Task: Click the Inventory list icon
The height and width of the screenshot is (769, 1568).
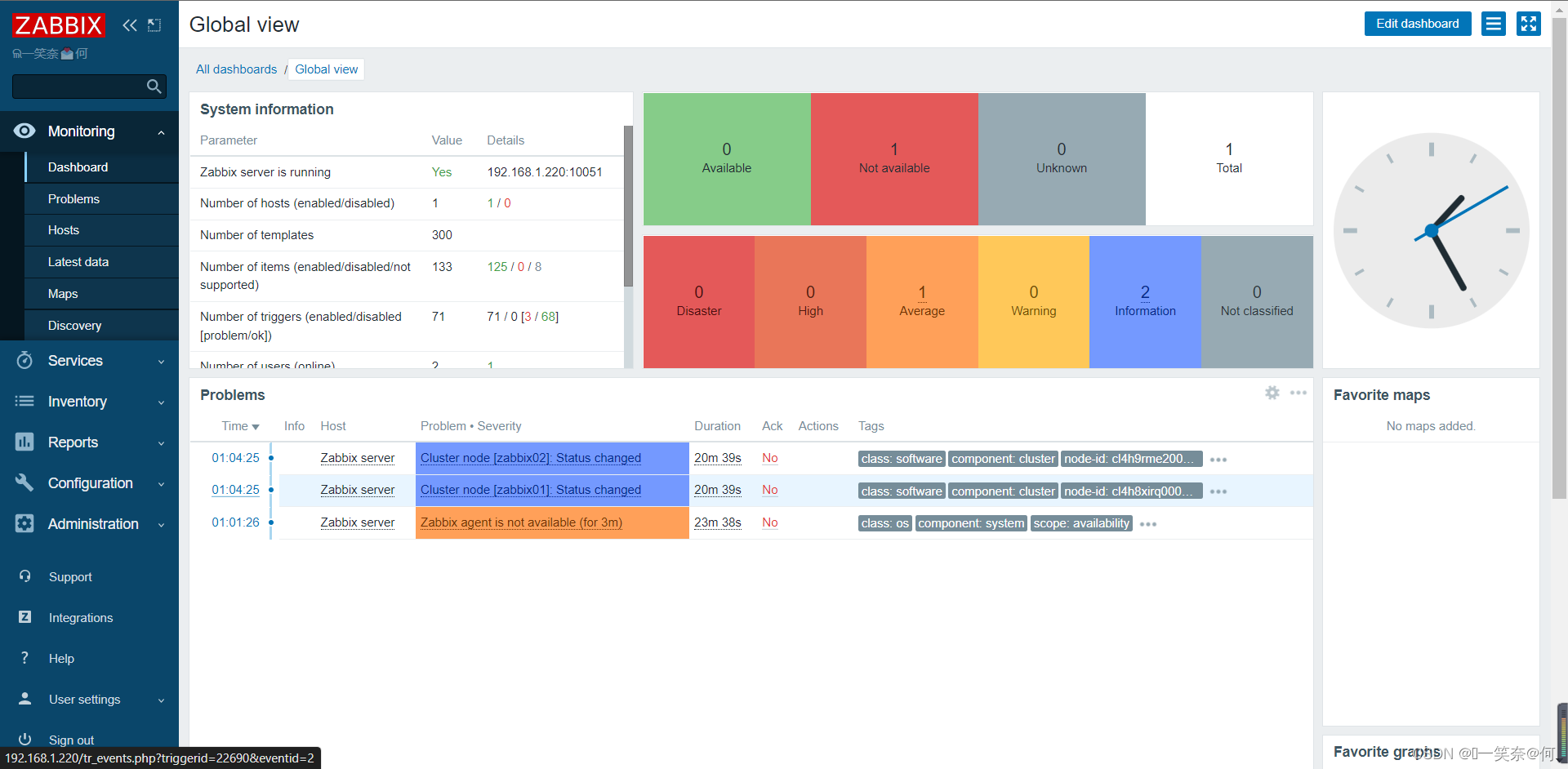Action: click(24, 402)
